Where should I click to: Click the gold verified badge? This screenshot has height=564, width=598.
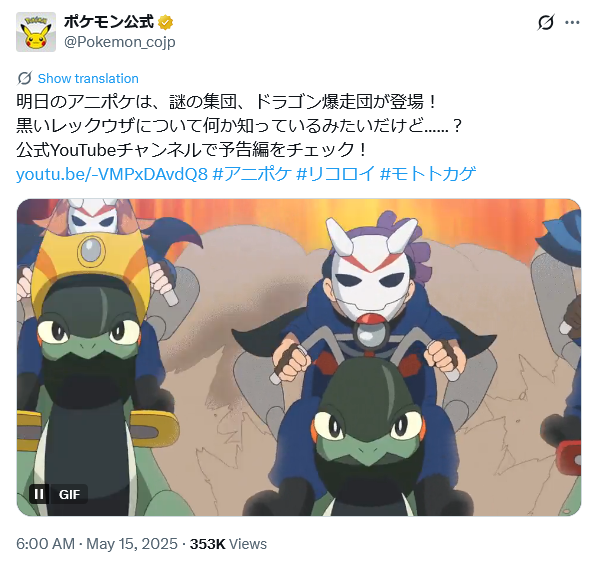coord(165,22)
